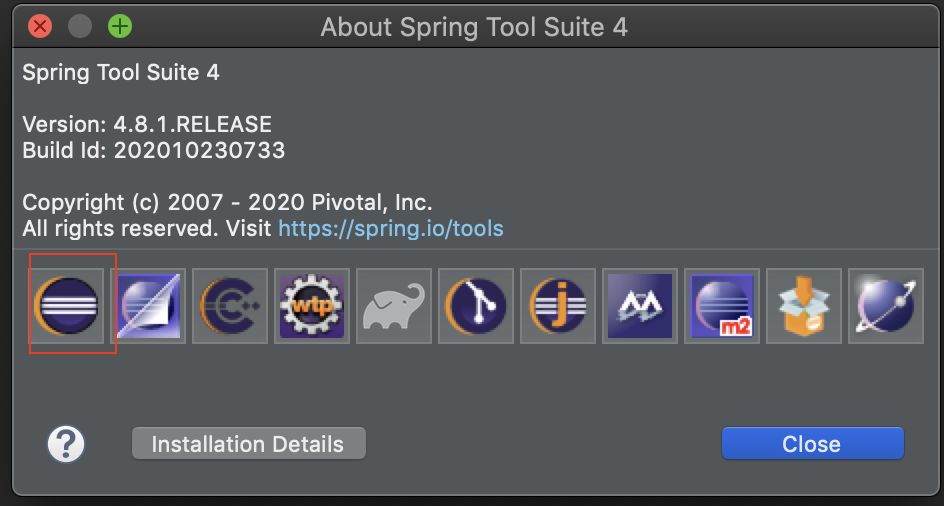
Task: Click the 'Spring Tool Suite 4' heading text
Action: click(121, 73)
